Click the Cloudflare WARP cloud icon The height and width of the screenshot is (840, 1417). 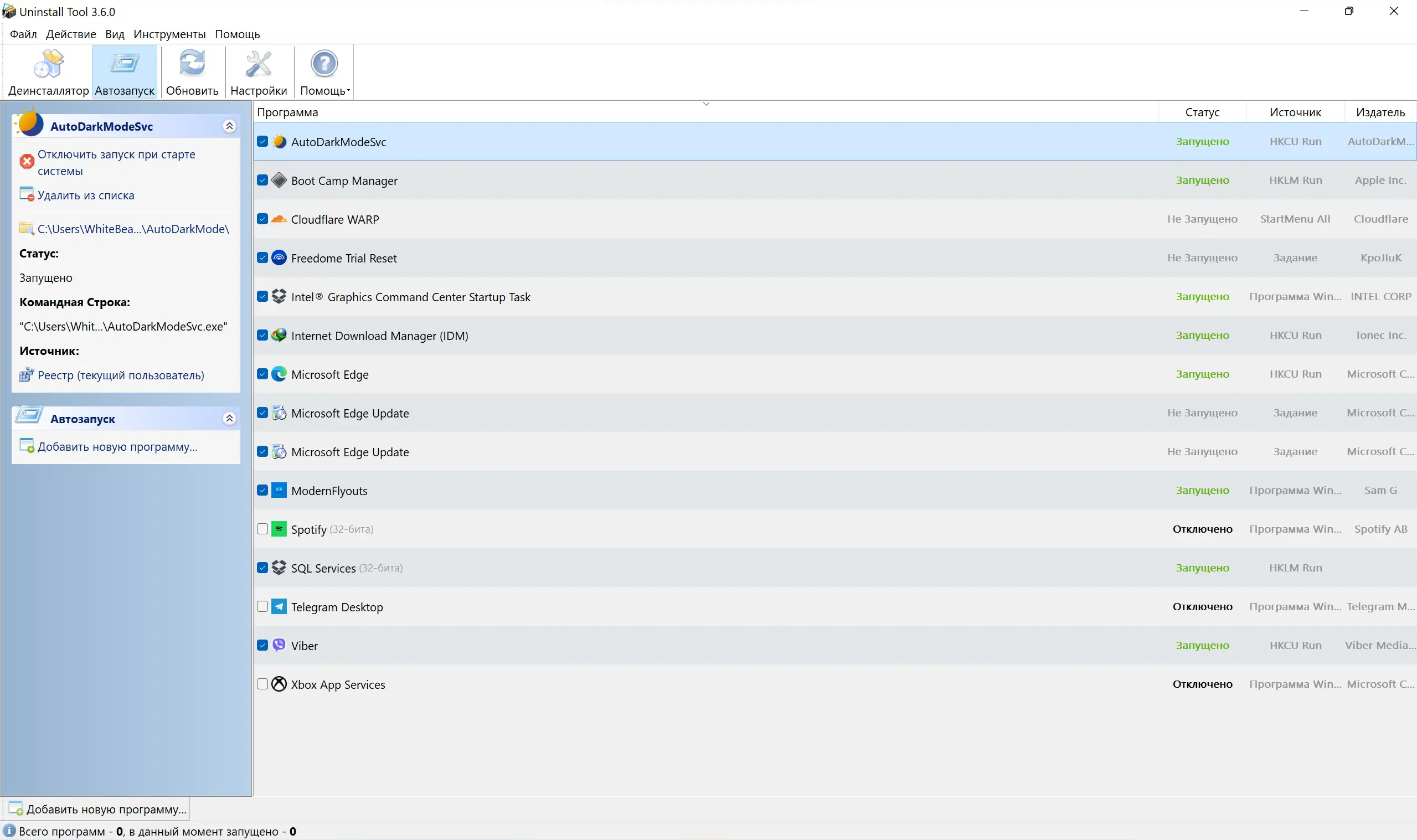(x=279, y=219)
